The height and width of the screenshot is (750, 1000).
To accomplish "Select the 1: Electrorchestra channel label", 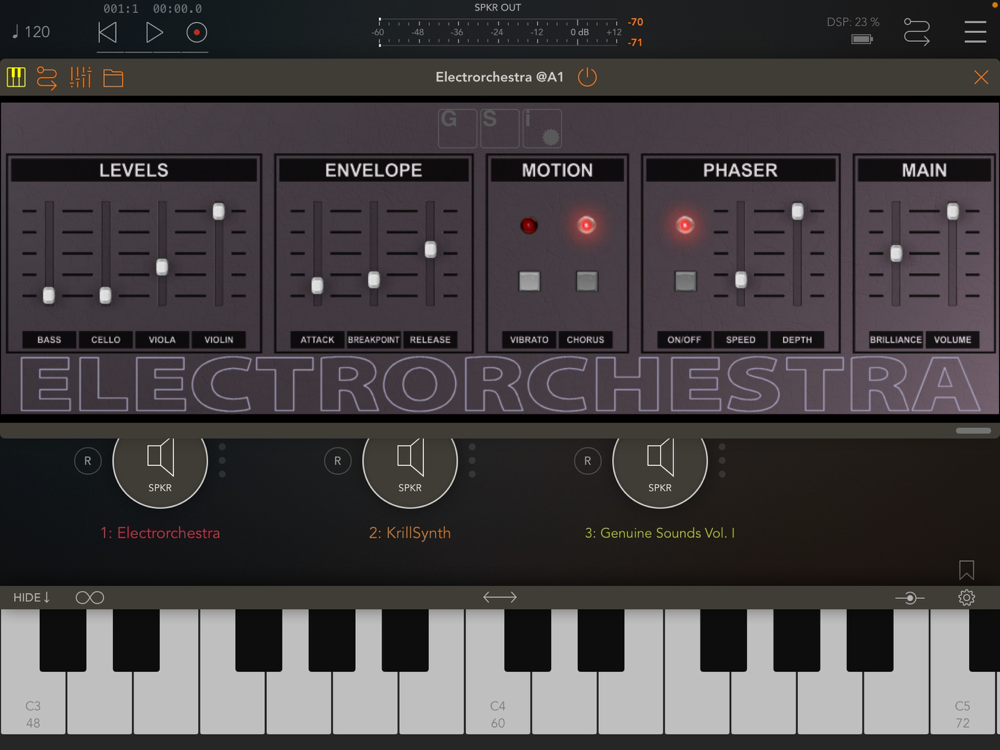I will pos(160,533).
